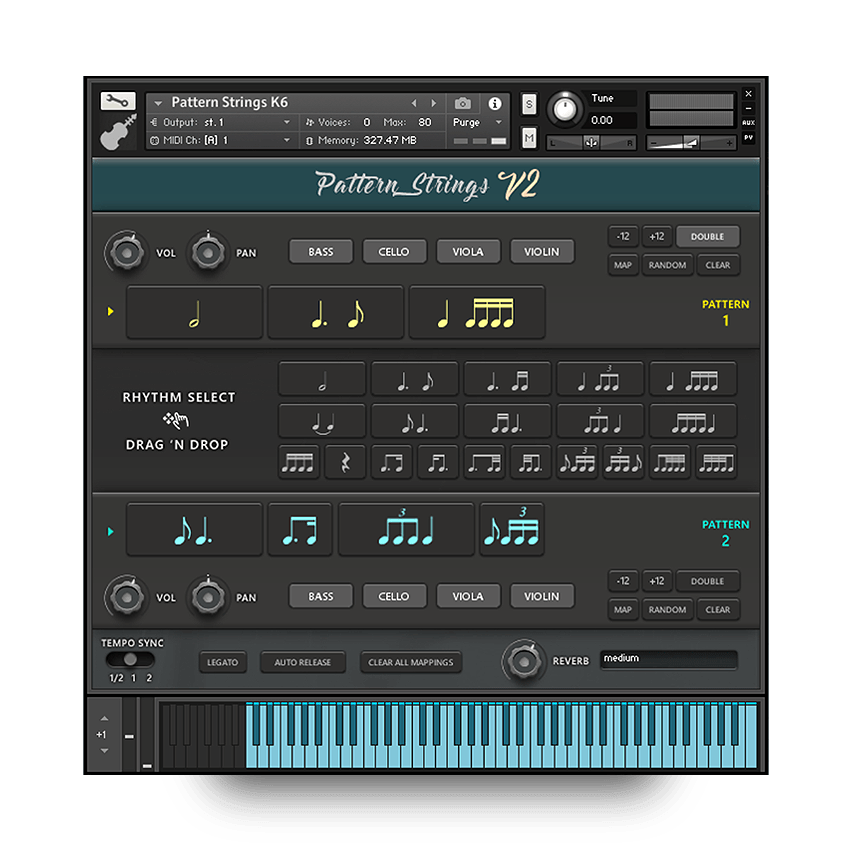850x850 pixels.
Task: Go to next instrument preset arrow
Action: click(433, 103)
